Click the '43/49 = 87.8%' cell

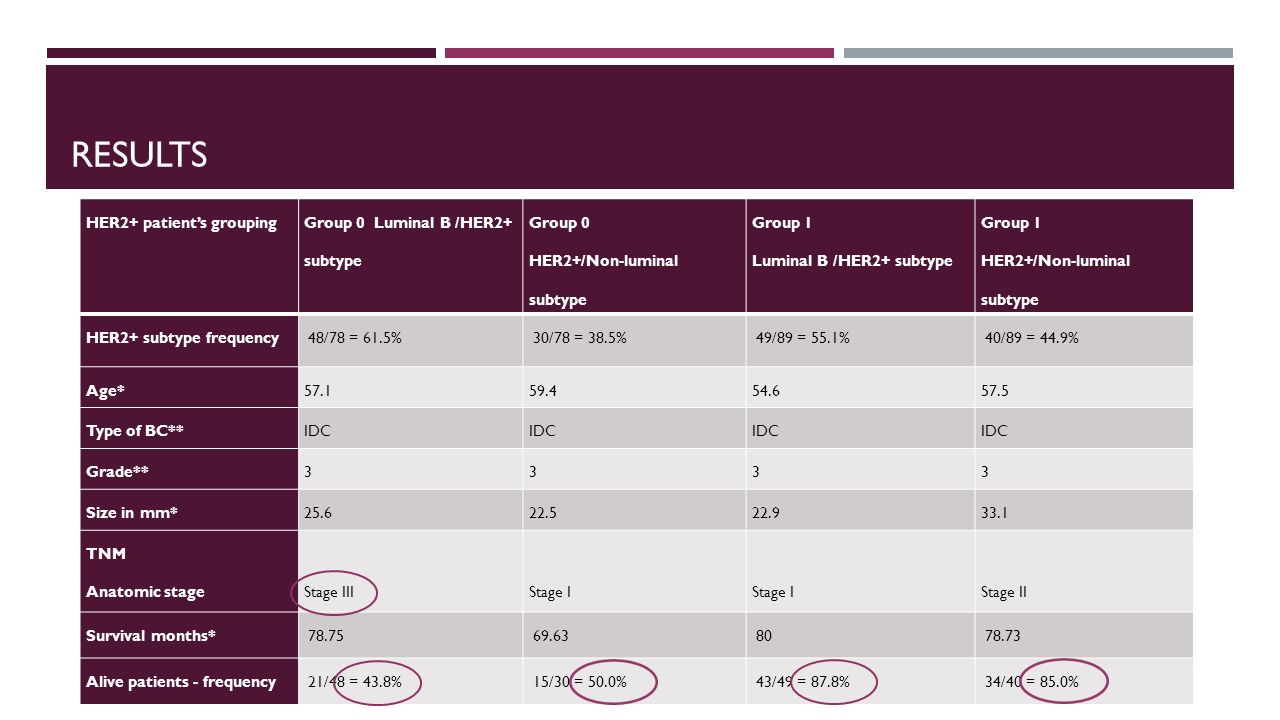(860, 681)
